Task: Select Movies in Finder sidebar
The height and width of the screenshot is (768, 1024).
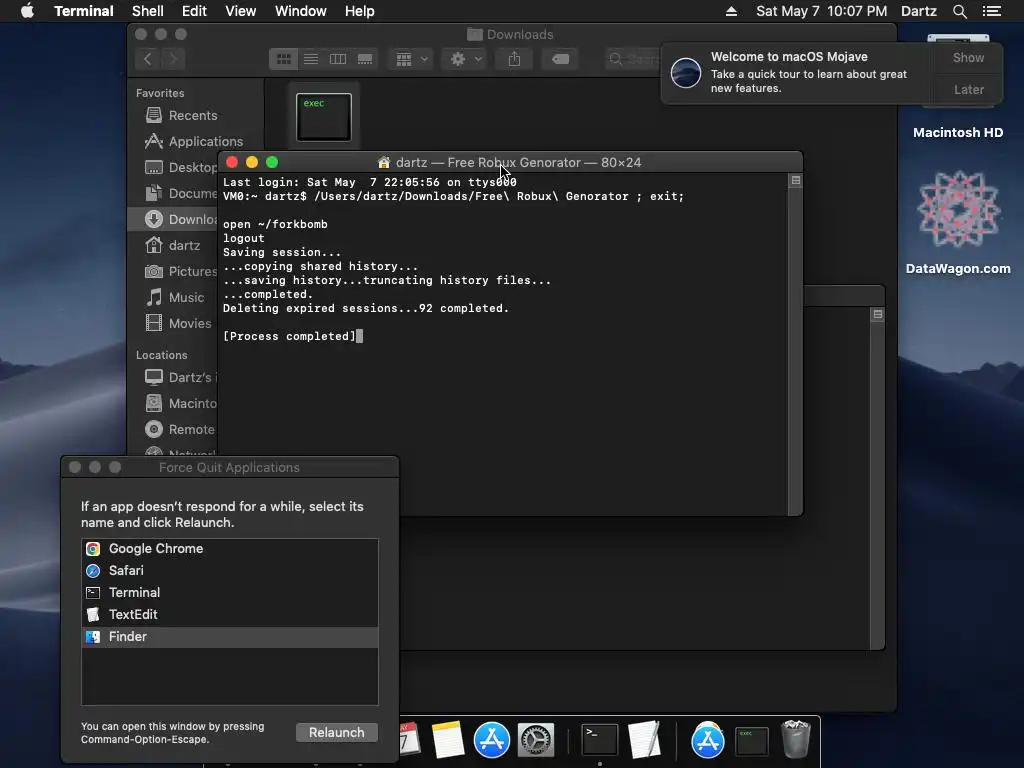Action: (x=178, y=323)
